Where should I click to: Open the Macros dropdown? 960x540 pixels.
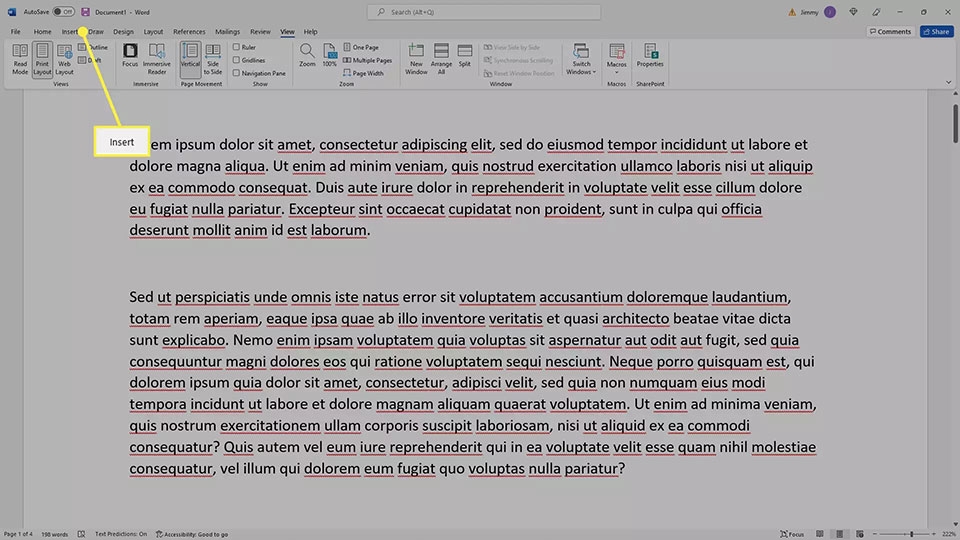click(x=617, y=59)
